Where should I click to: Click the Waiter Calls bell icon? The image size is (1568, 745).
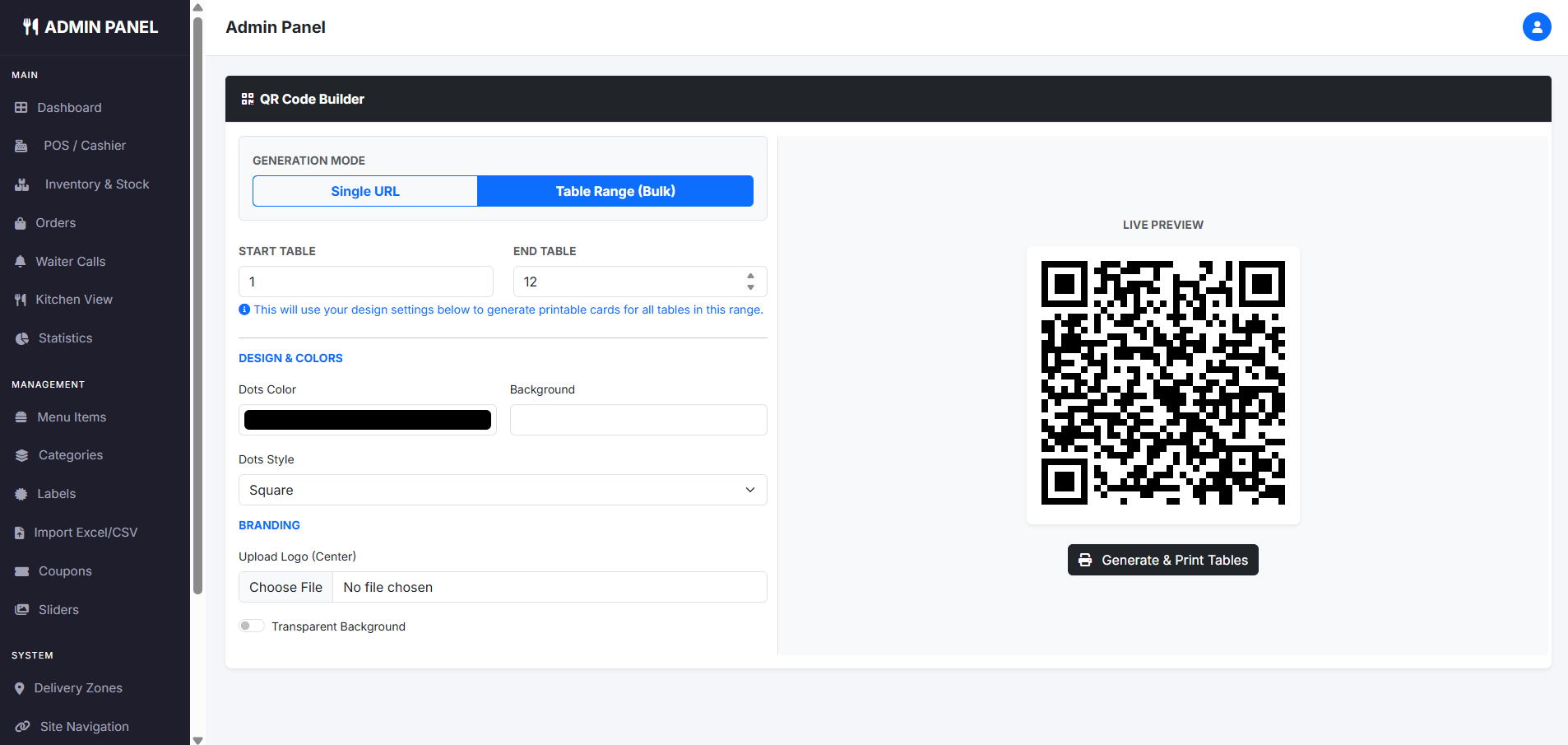(x=21, y=262)
